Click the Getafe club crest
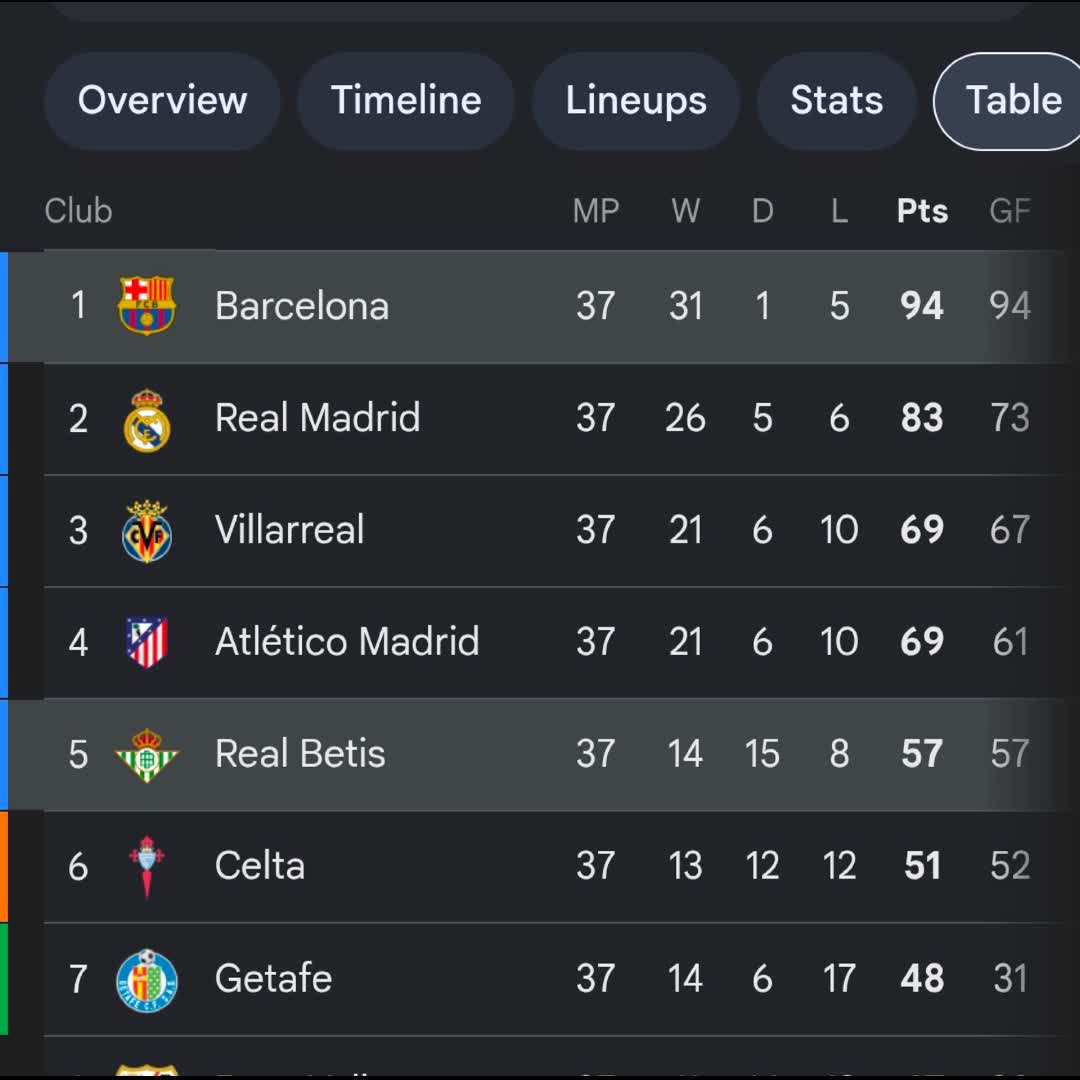 (x=147, y=980)
